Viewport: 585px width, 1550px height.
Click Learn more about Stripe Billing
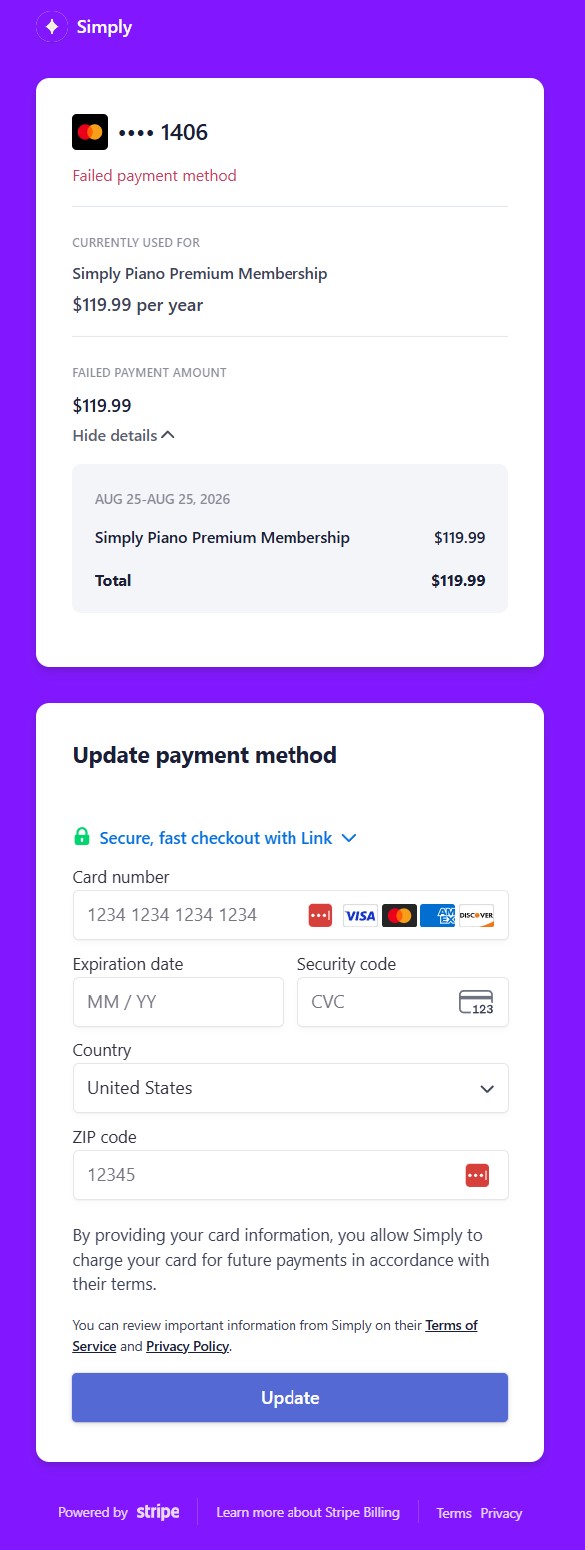[x=308, y=1512]
